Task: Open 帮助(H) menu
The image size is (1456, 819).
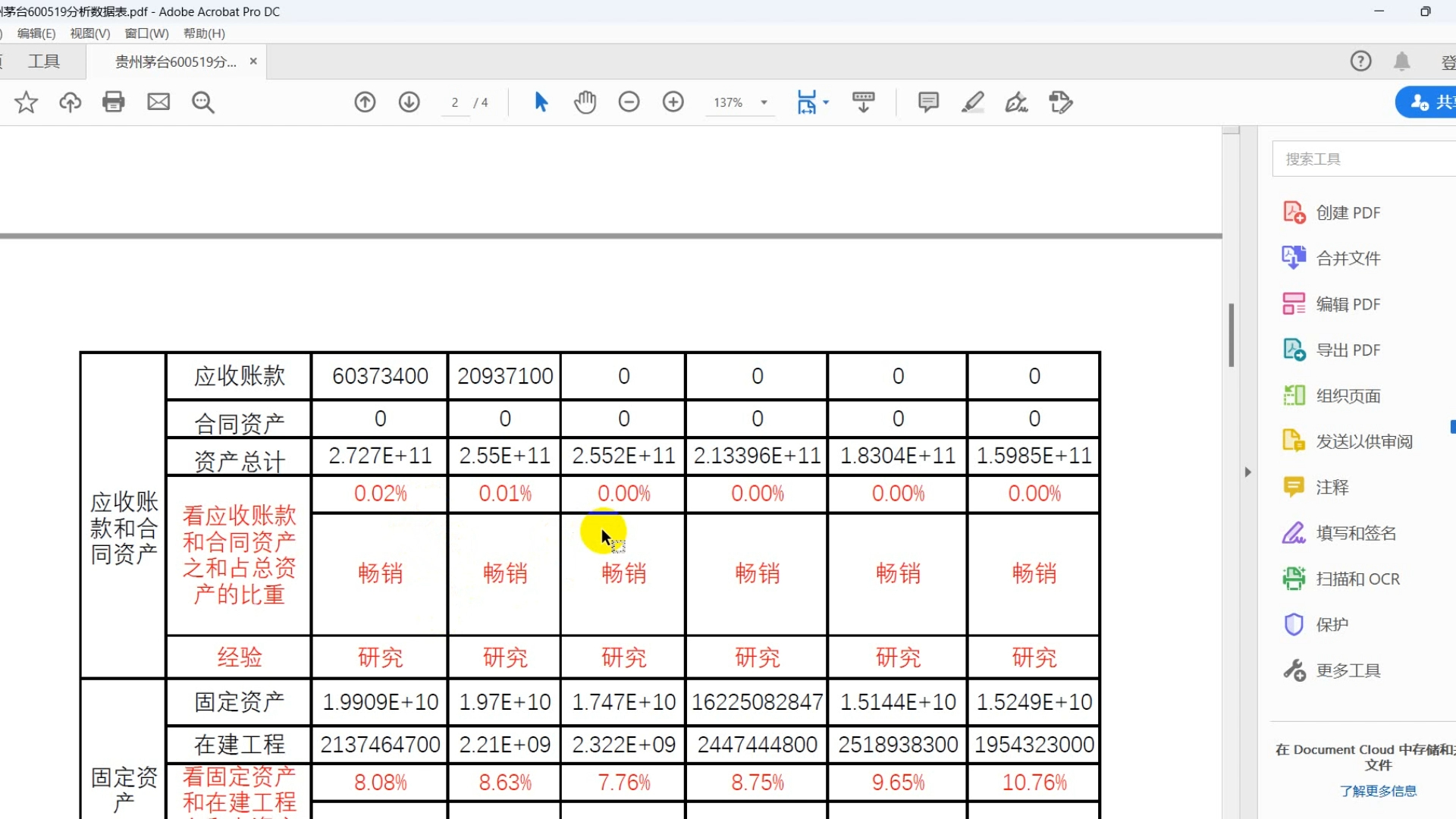Action: click(x=204, y=33)
